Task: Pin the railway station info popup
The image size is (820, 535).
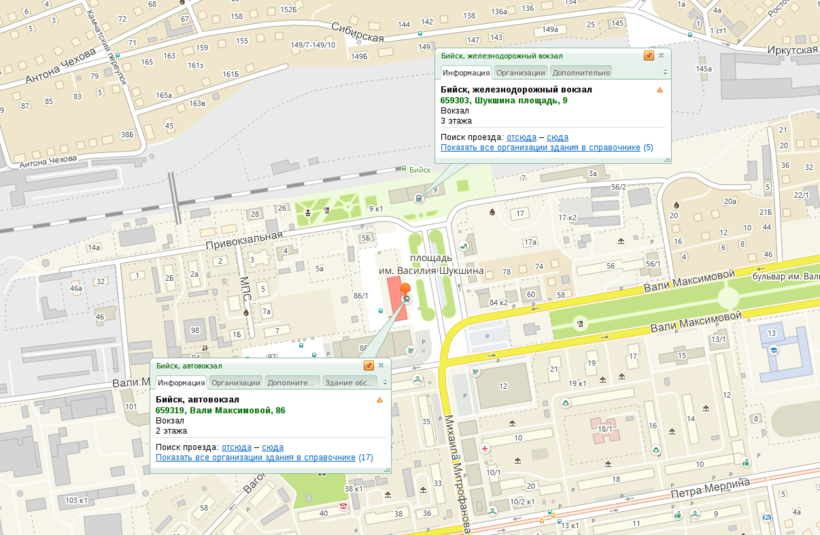Action: coord(648,56)
